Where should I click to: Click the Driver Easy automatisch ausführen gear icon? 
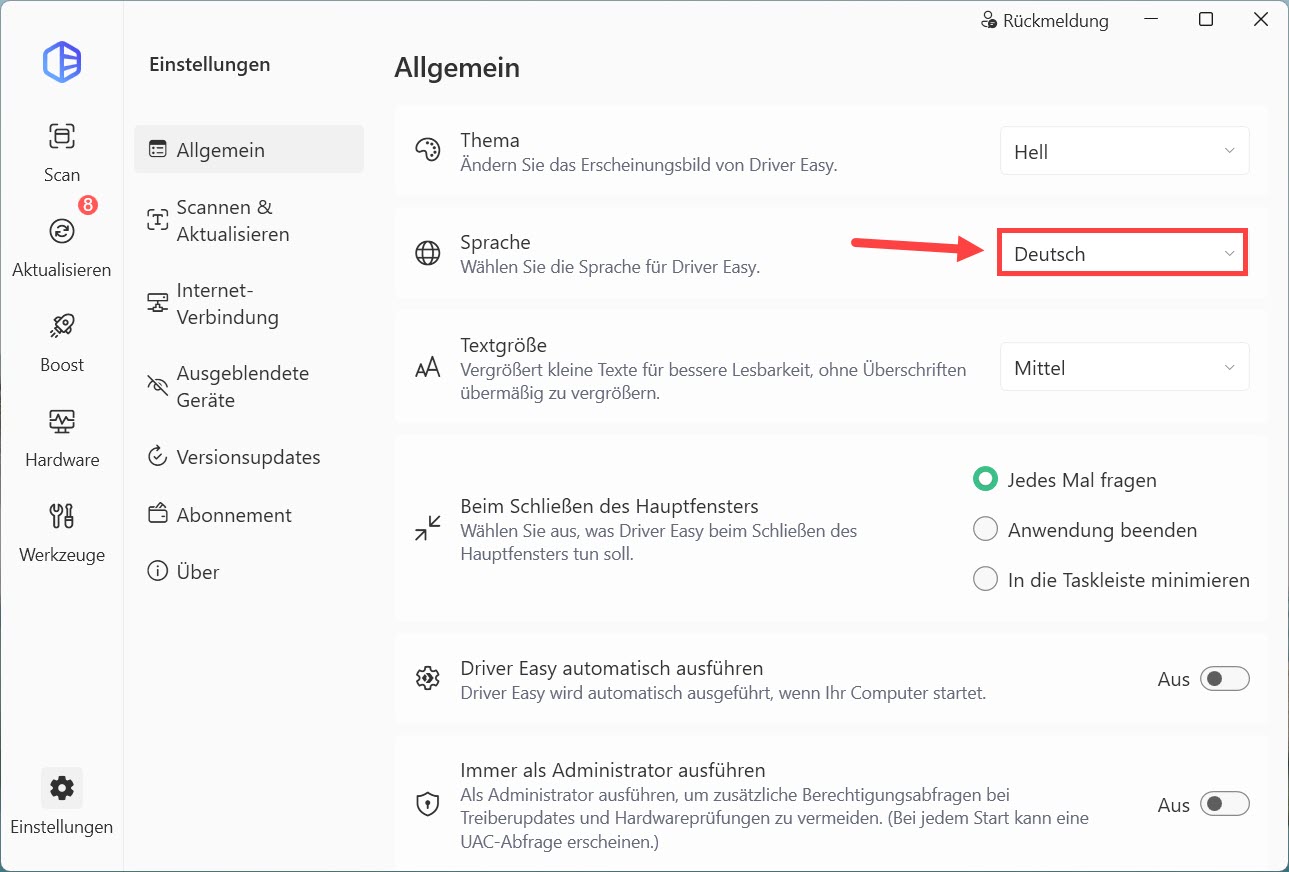click(427, 679)
